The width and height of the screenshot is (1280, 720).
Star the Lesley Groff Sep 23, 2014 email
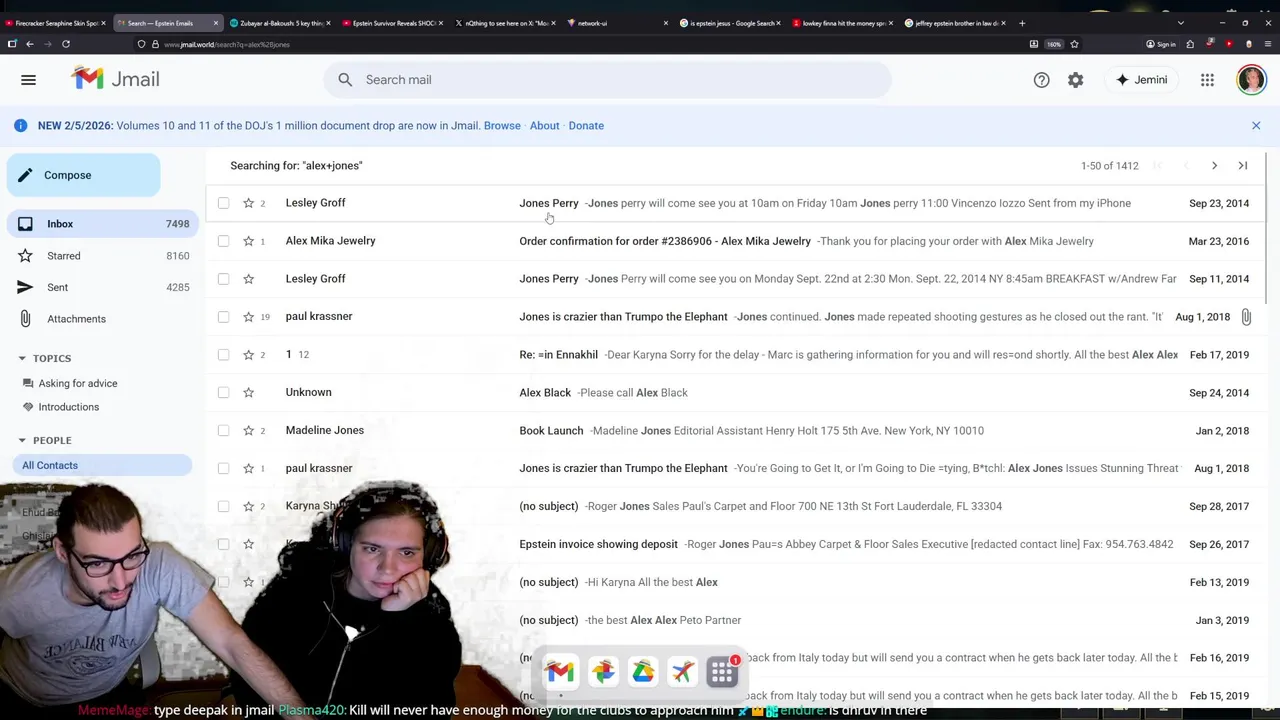(248, 203)
